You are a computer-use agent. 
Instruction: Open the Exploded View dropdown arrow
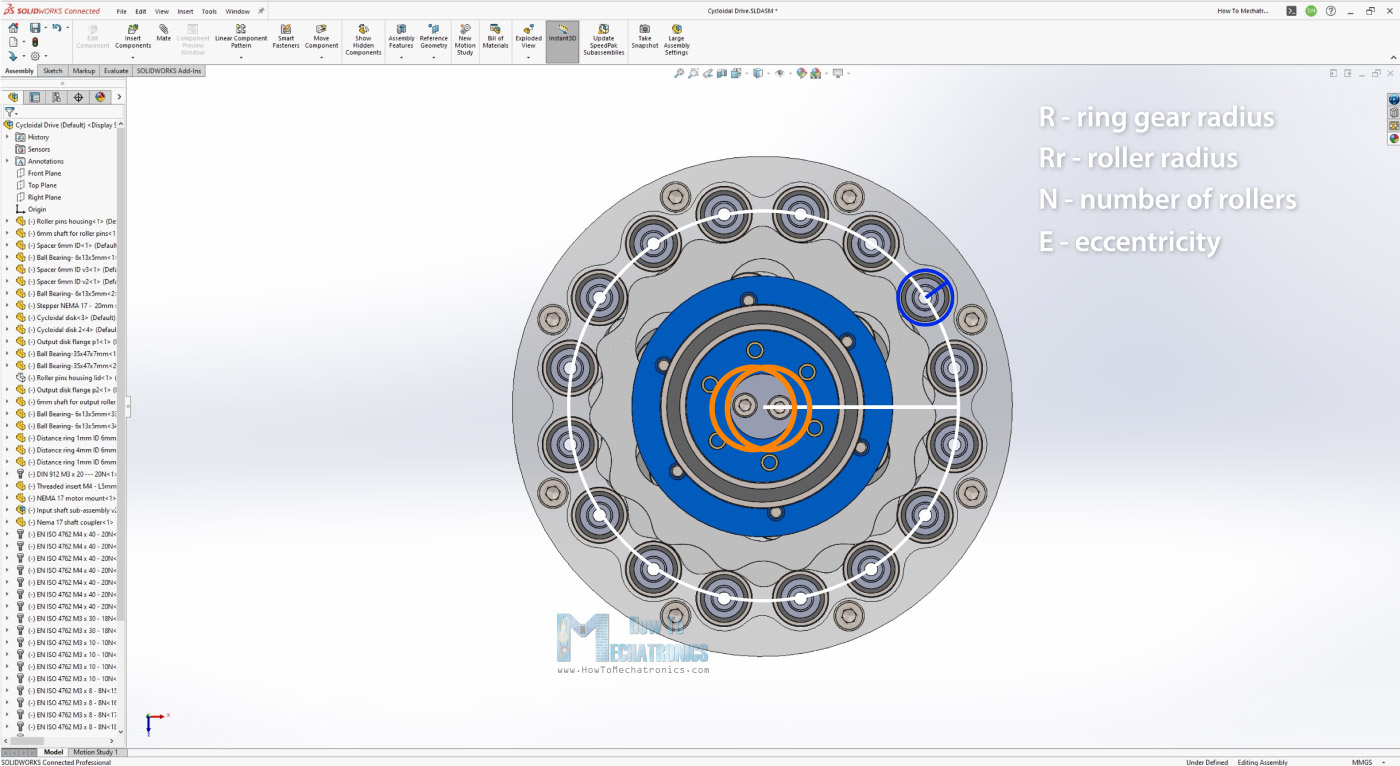click(528, 58)
